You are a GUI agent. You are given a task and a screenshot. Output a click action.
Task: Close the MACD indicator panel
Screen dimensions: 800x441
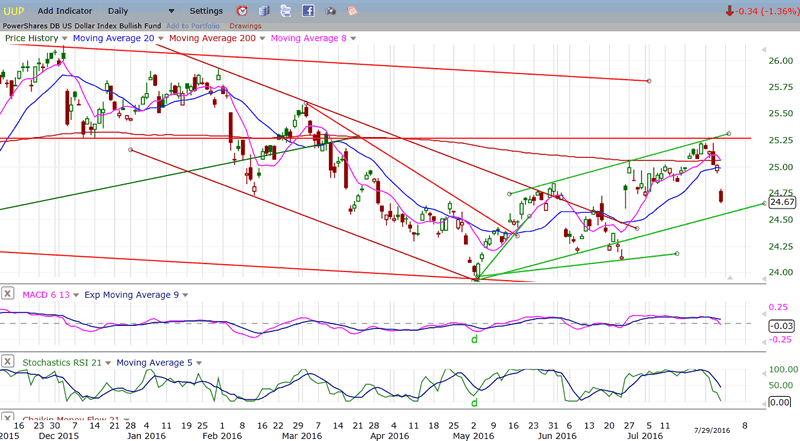pyautogui.click(x=8, y=293)
